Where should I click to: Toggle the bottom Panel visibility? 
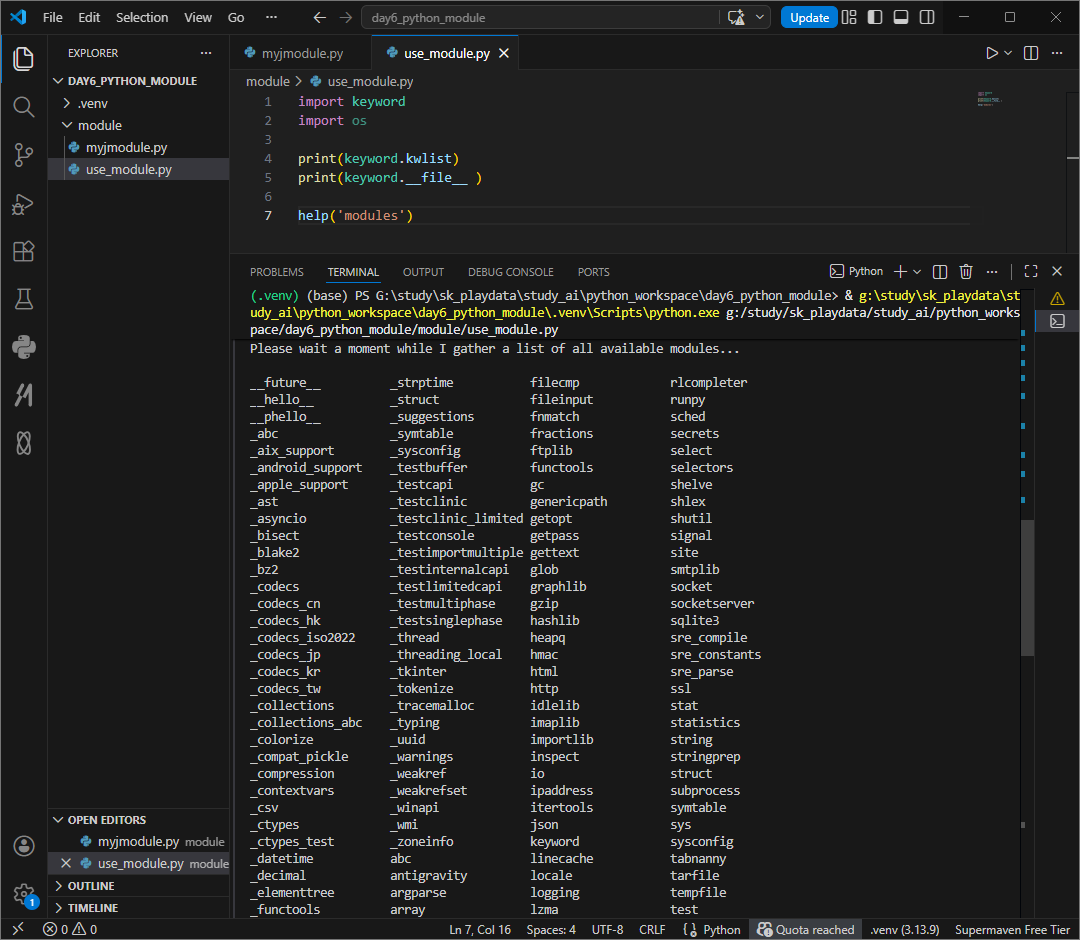pyautogui.click(x=901, y=17)
